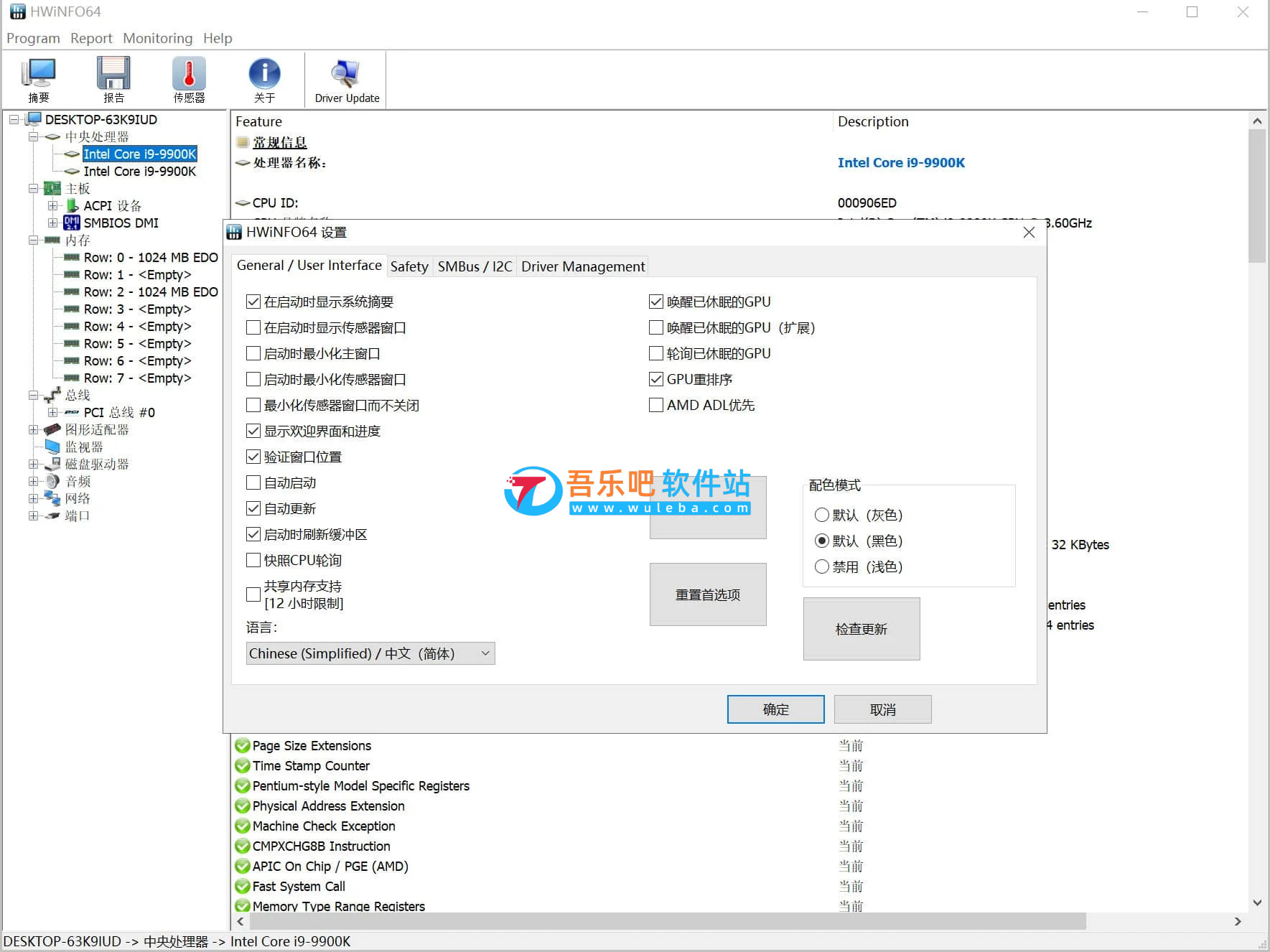
Task: Toggle 自动更新 checkbox
Action: point(253,508)
